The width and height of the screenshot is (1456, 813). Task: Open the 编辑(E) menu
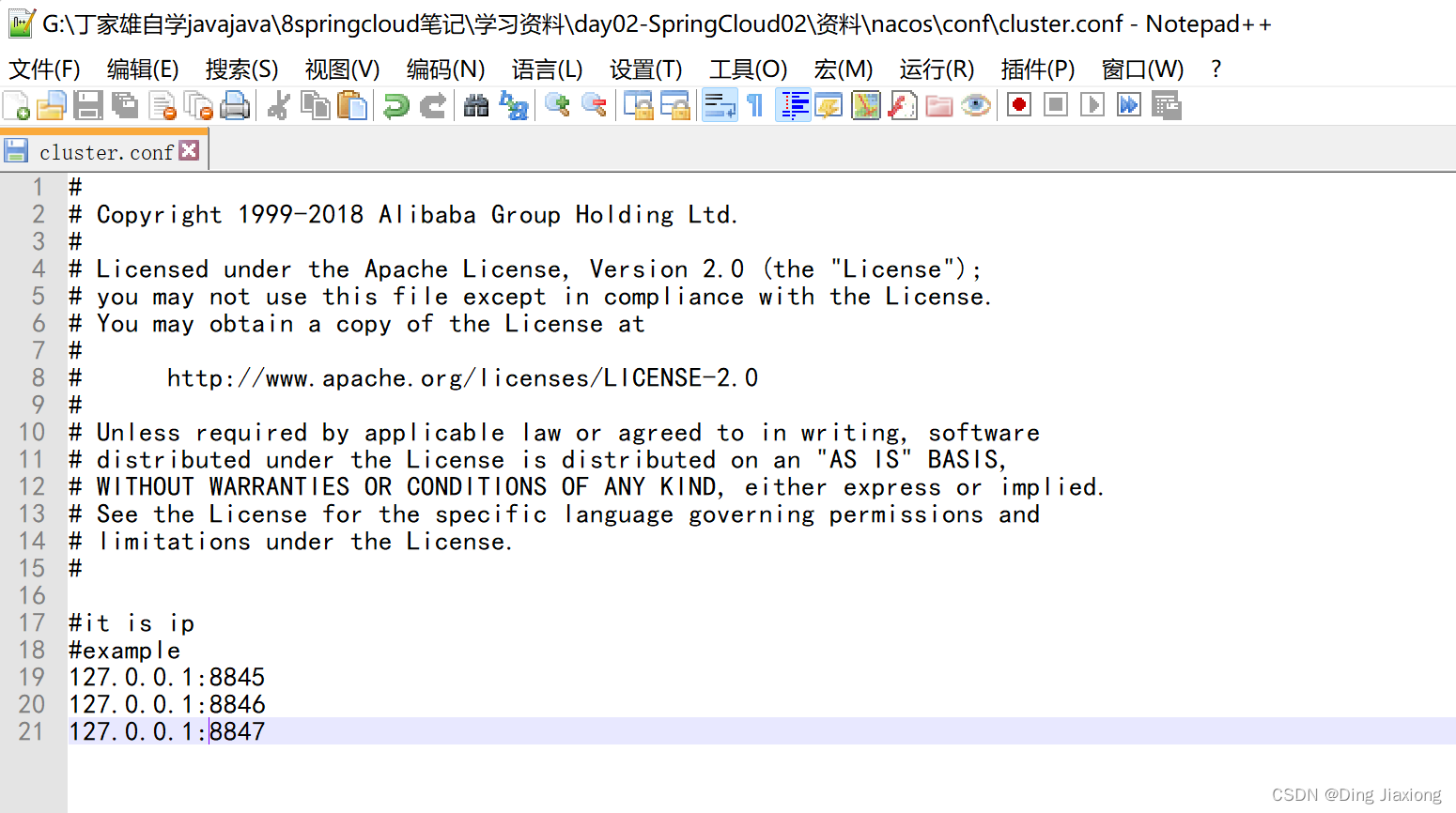coord(143,69)
